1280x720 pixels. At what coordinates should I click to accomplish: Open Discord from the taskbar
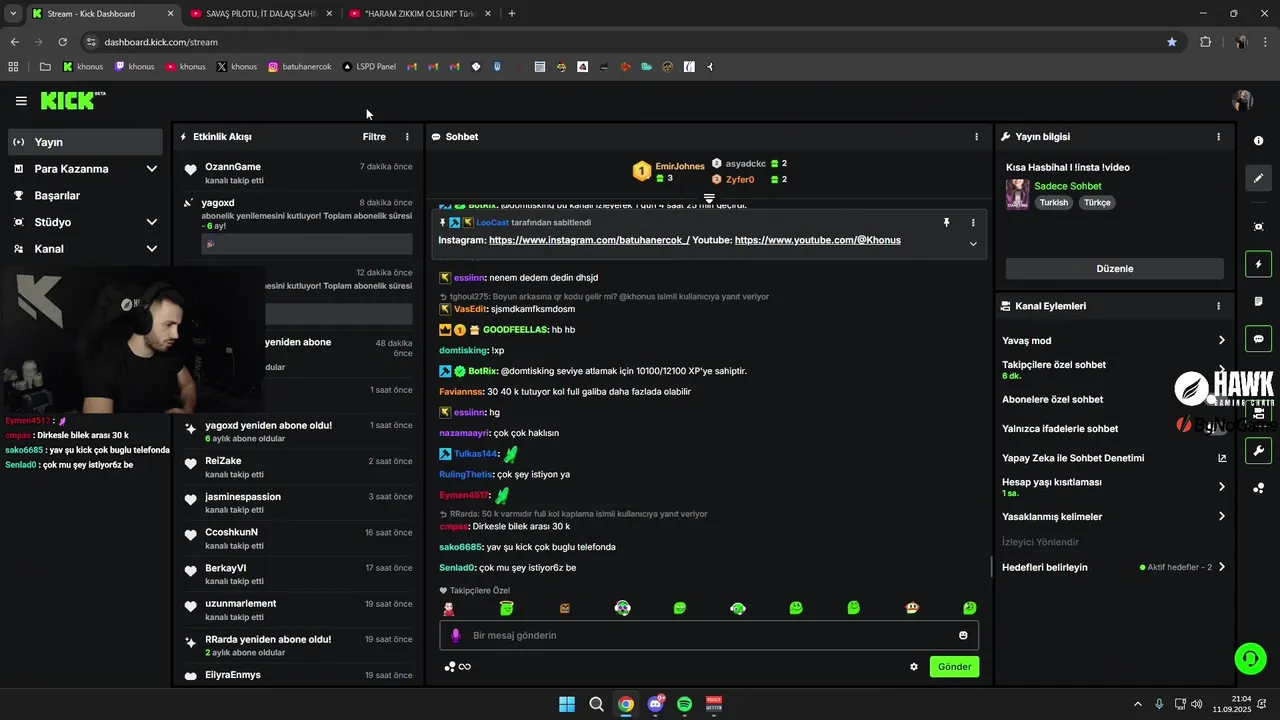point(656,704)
